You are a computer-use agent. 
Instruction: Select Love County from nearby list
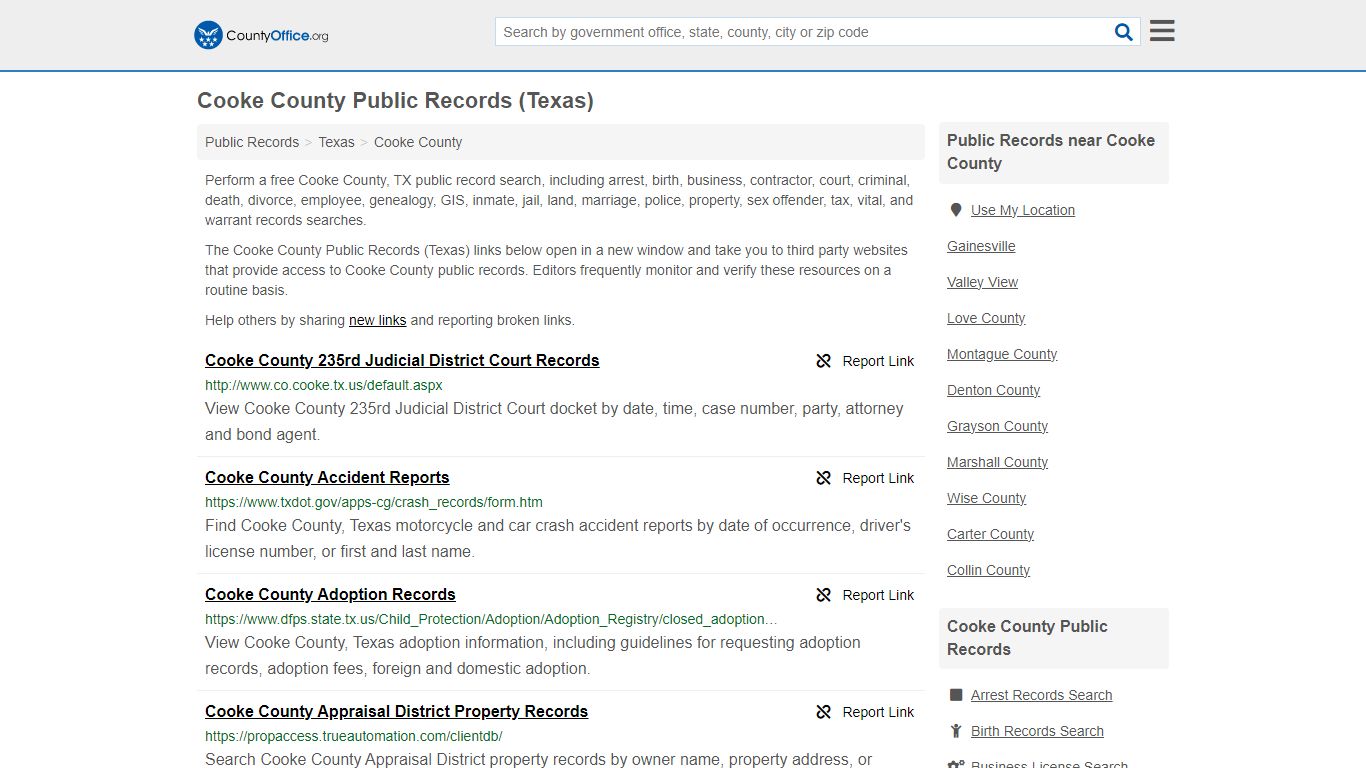[x=986, y=318]
